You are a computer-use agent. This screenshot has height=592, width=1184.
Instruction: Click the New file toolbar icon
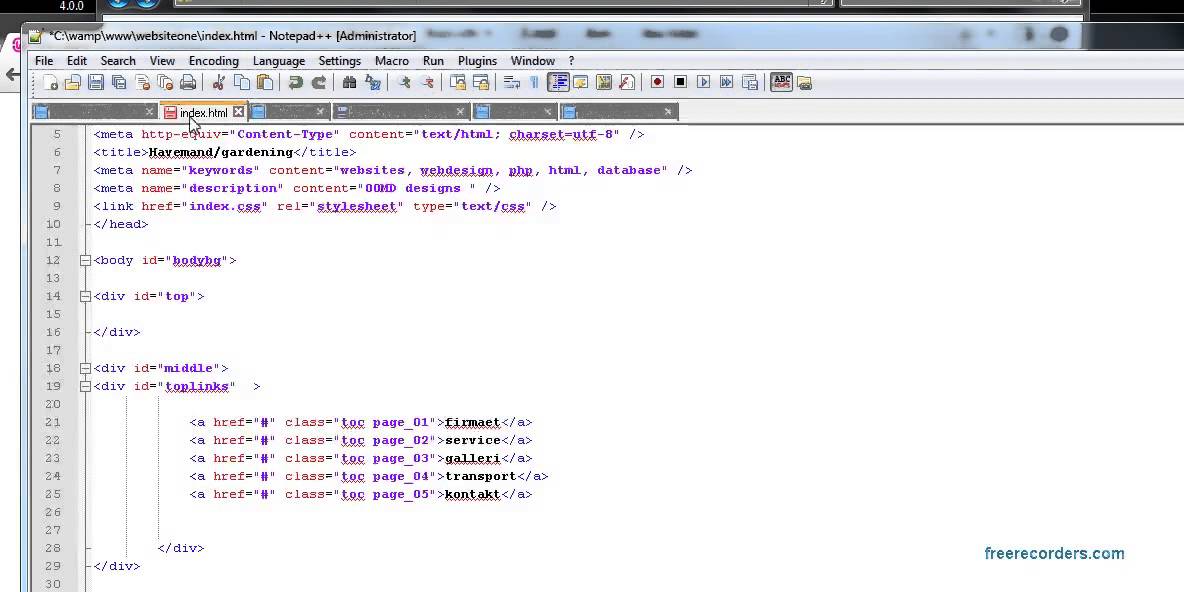(x=50, y=83)
